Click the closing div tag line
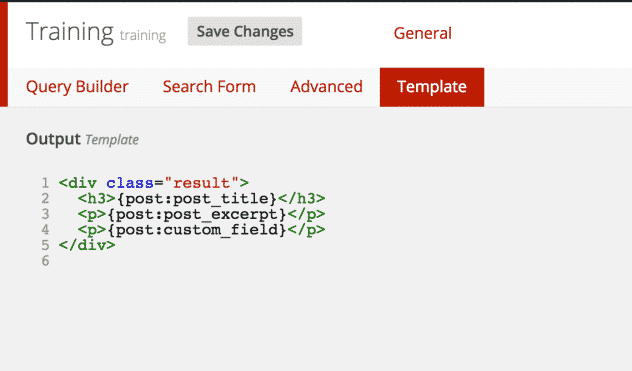Screen dimensions: 632x371 pyautogui.click(x=87, y=245)
